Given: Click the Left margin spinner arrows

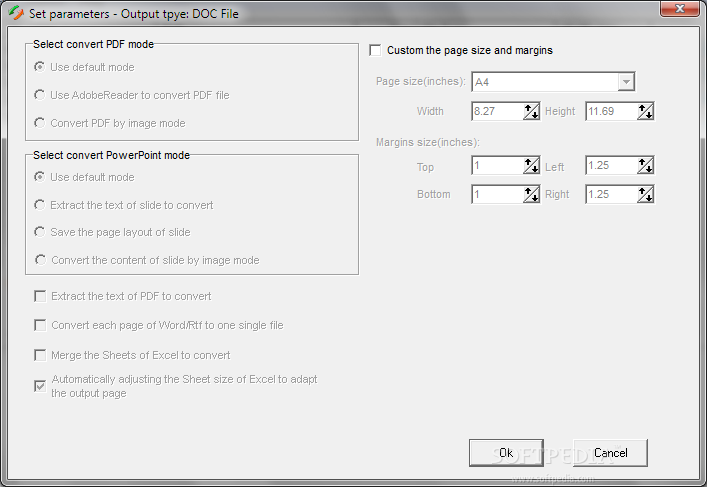Looking at the screenshot, I should click(x=646, y=165).
